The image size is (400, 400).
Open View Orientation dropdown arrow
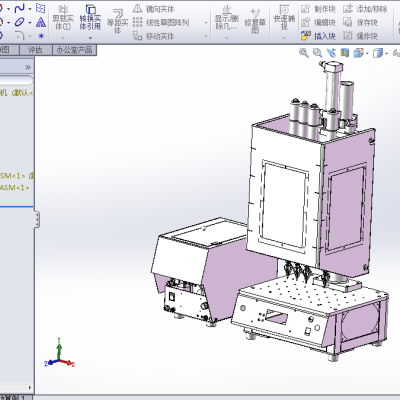point(367,53)
